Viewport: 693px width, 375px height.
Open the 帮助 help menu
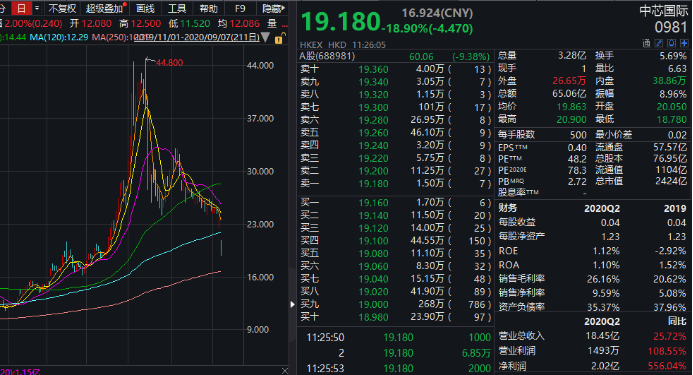[208, 8]
